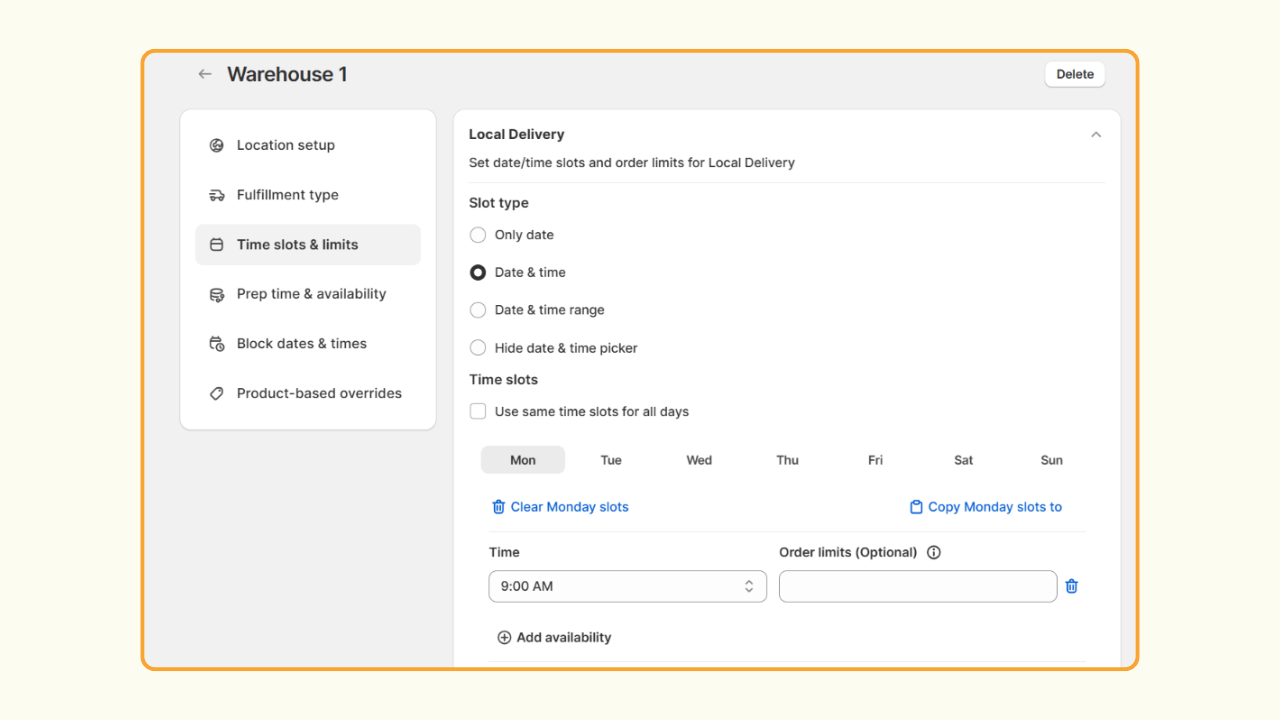This screenshot has height=720, width=1280.
Task: Choose Hide date & time picker option
Action: (x=478, y=348)
